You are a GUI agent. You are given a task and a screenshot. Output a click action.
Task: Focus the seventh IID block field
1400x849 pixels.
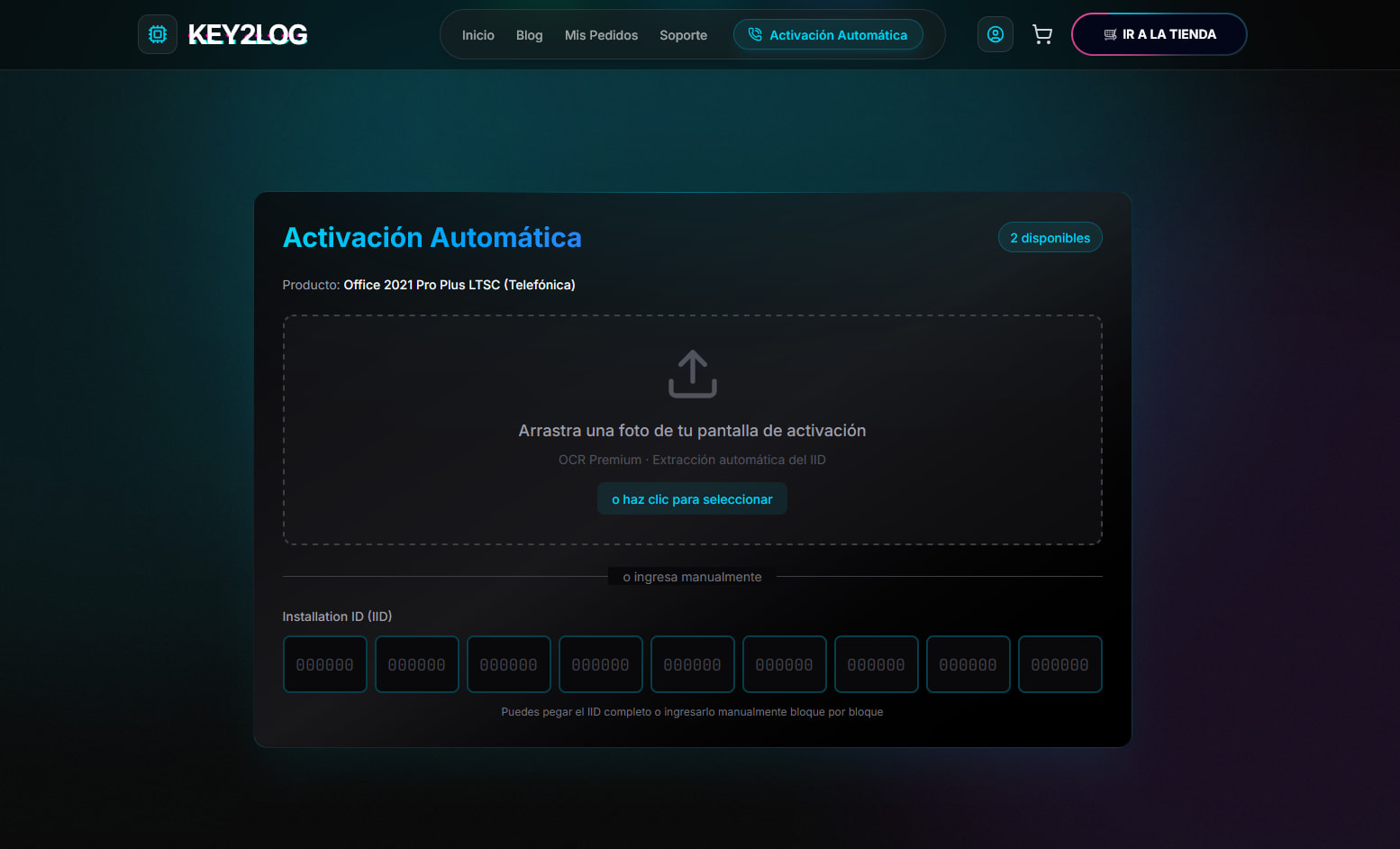[877, 664]
